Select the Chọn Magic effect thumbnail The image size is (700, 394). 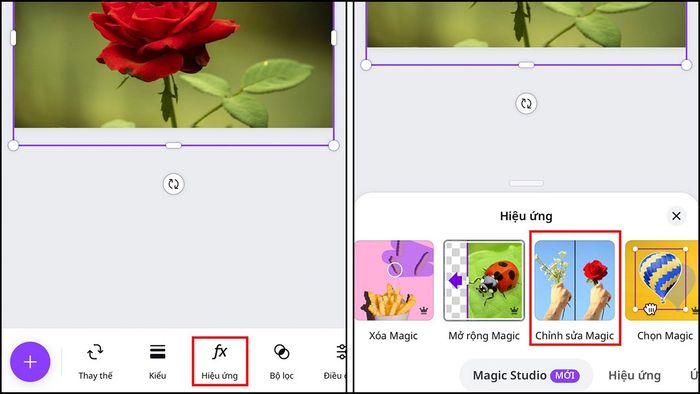click(x=662, y=280)
